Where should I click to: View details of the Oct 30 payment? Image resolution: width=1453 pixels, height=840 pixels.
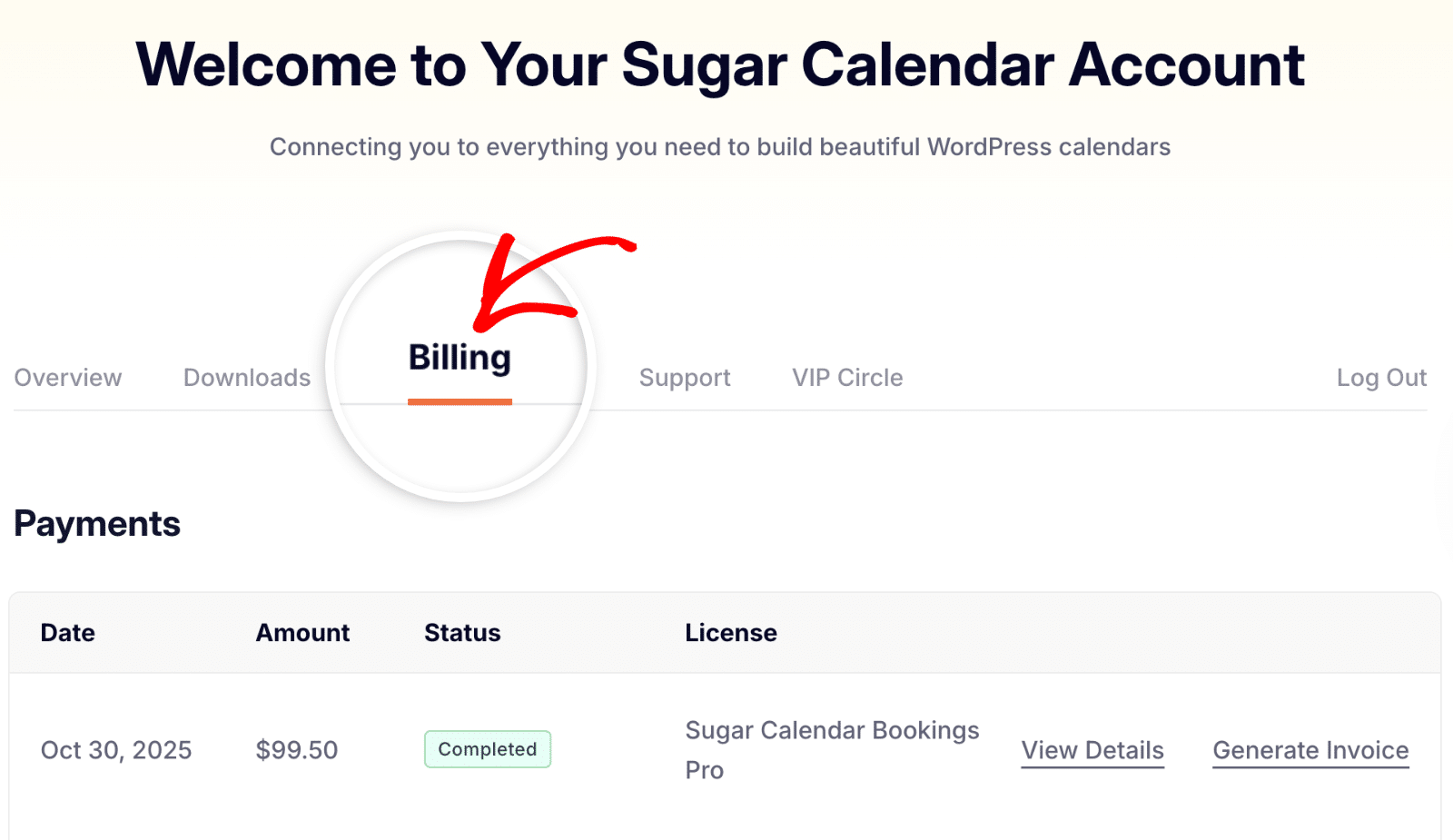(x=1092, y=750)
